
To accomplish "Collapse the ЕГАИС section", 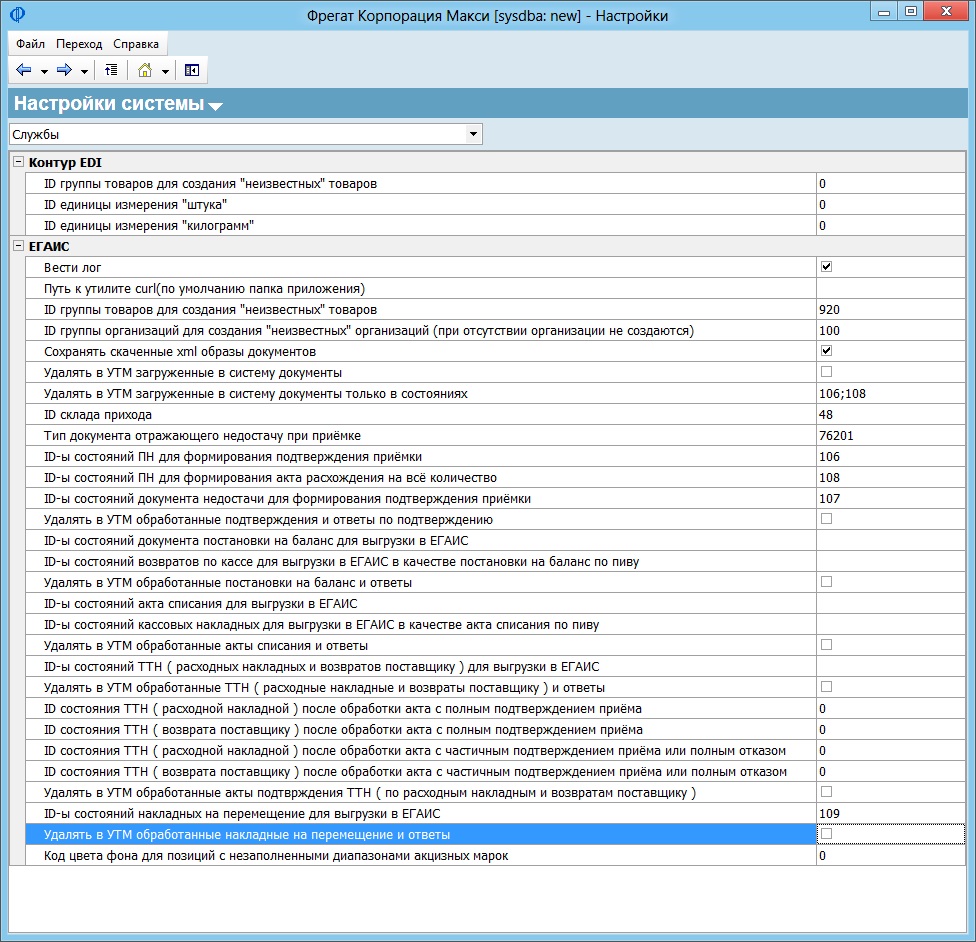I will (x=19, y=246).
